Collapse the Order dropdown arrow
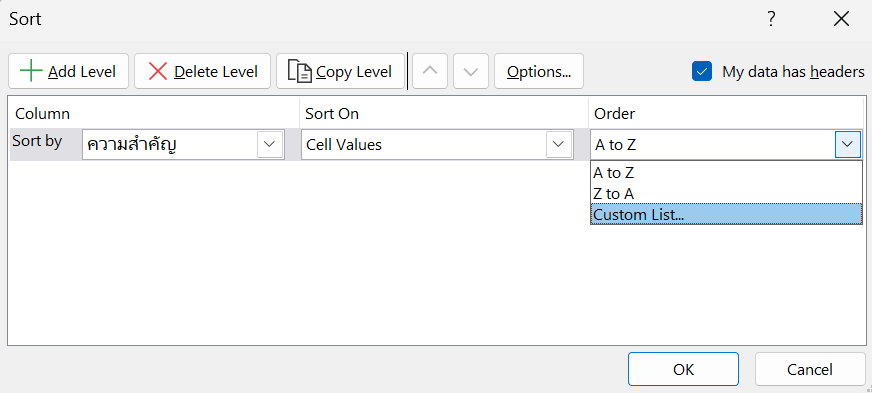This screenshot has width=872, height=393. 848,145
